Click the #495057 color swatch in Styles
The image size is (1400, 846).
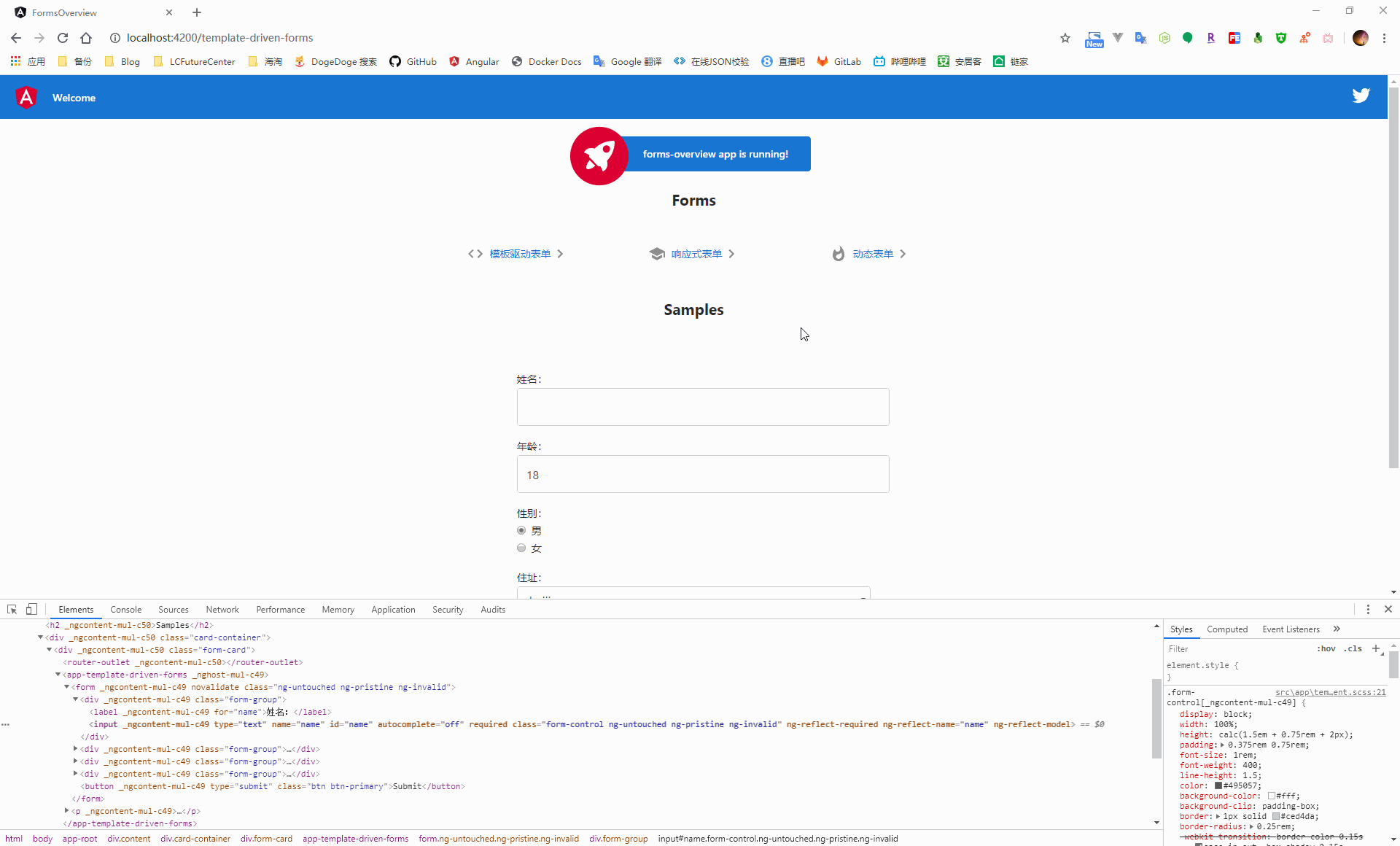pyautogui.click(x=1218, y=785)
